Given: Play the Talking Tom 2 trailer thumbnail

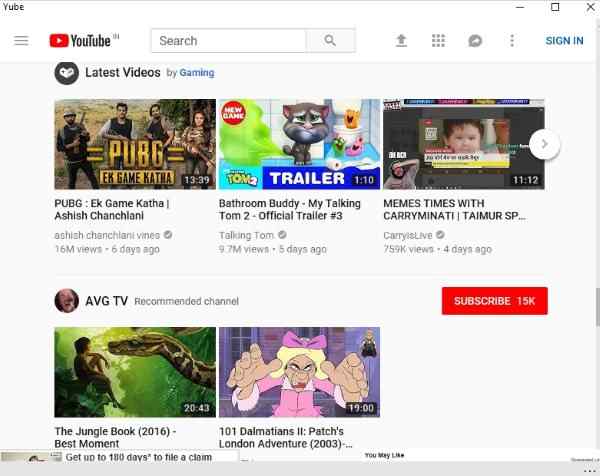Looking at the screenshot, I should tap(300, 144).
